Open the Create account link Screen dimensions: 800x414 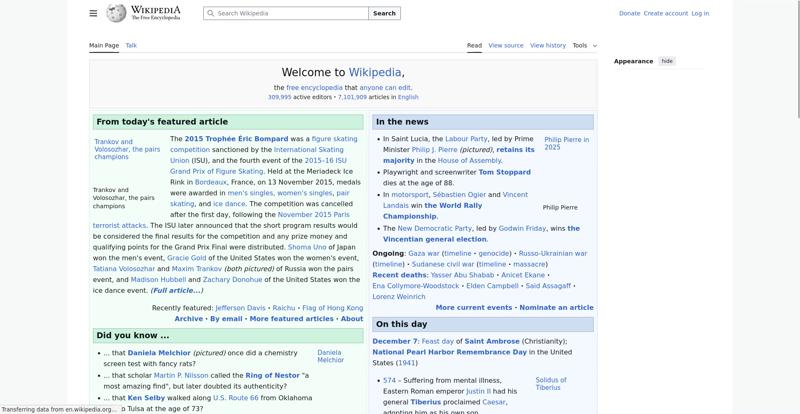point(665,14)
